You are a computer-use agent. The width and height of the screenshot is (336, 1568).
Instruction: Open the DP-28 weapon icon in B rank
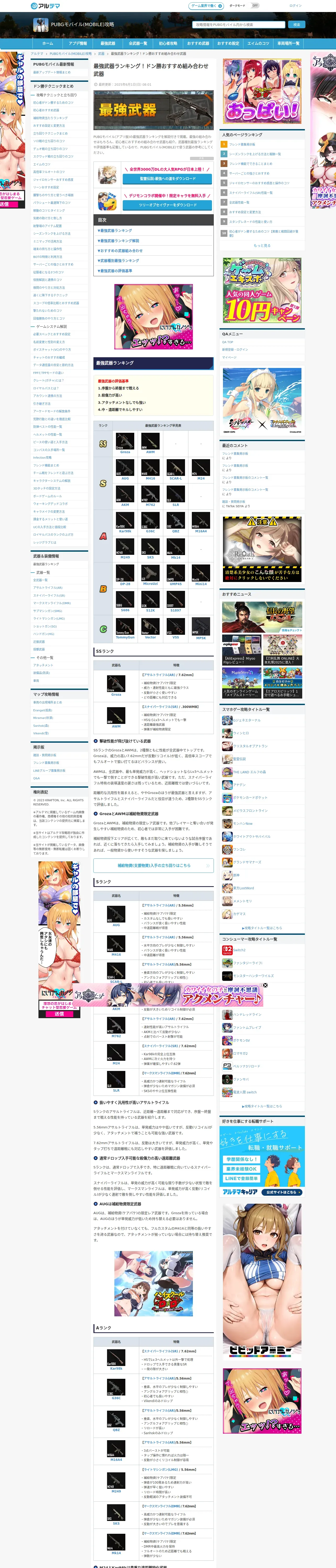(x=125, y=573)
